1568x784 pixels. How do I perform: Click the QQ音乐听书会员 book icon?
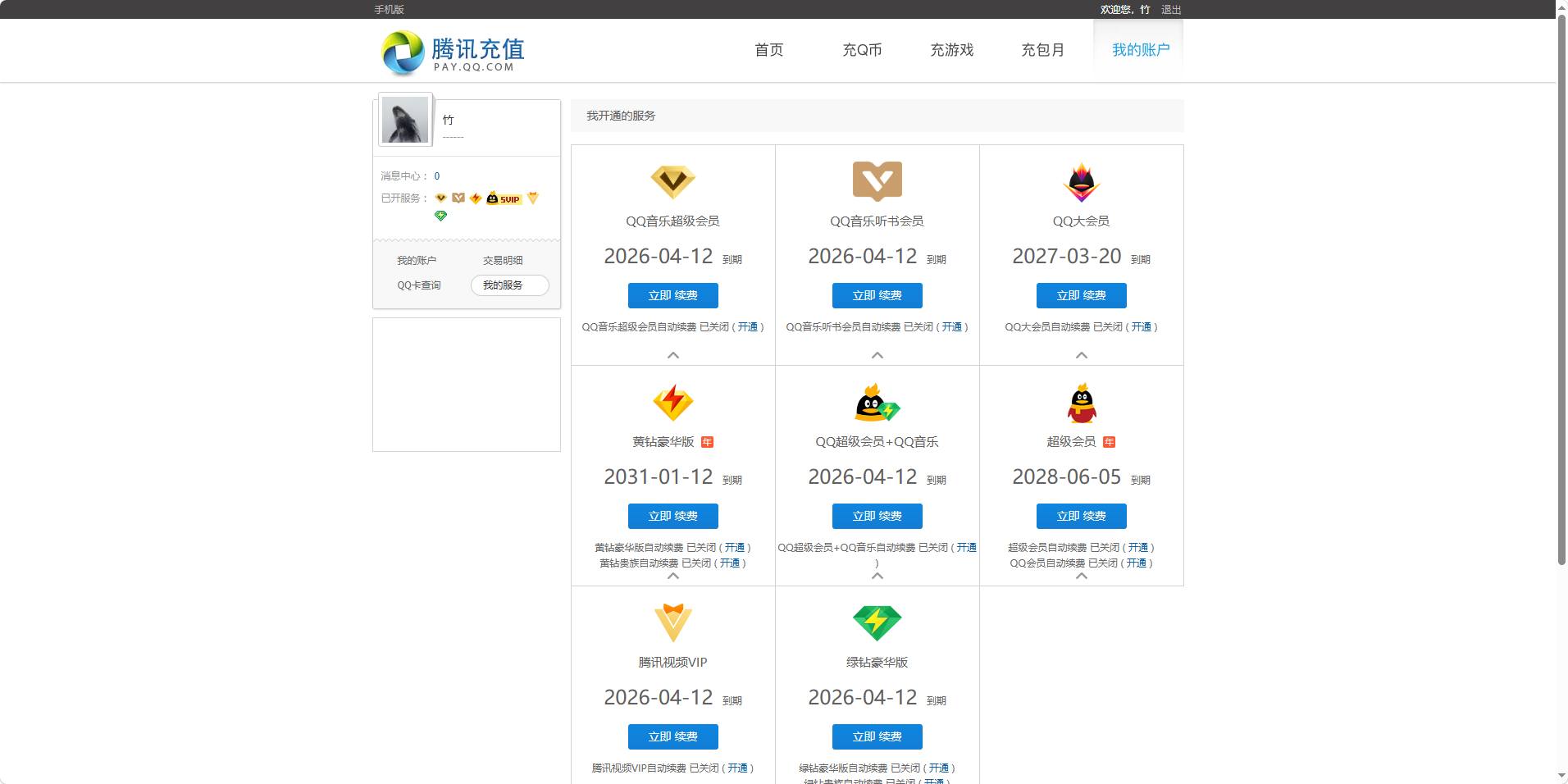877,181
